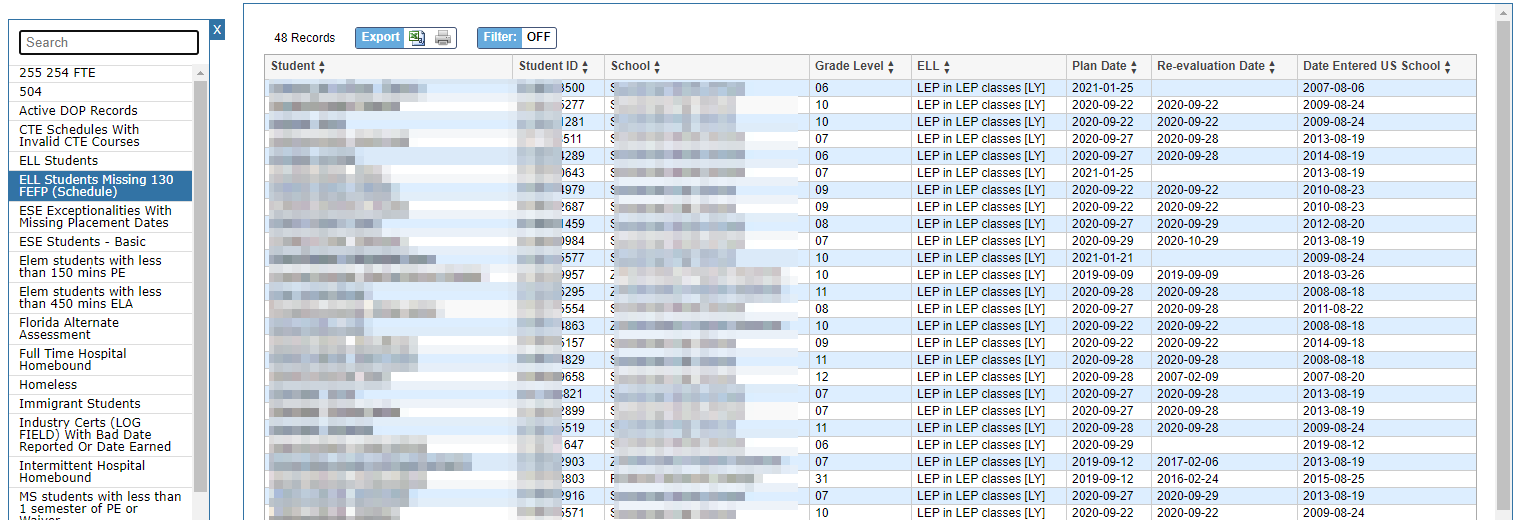1521x520 pixels.
Task: Click the Export button label
Action: pos(380,37)
